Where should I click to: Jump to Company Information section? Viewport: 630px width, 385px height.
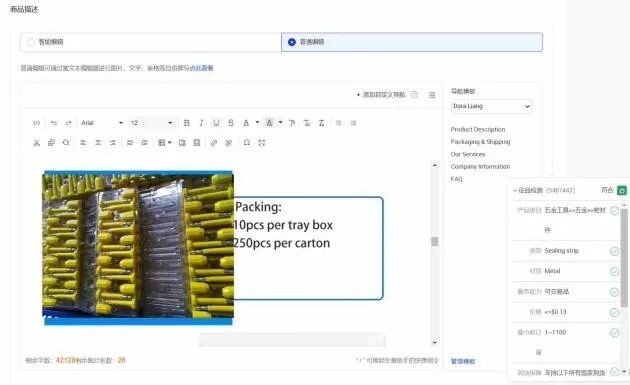click(x=480, y=166)
